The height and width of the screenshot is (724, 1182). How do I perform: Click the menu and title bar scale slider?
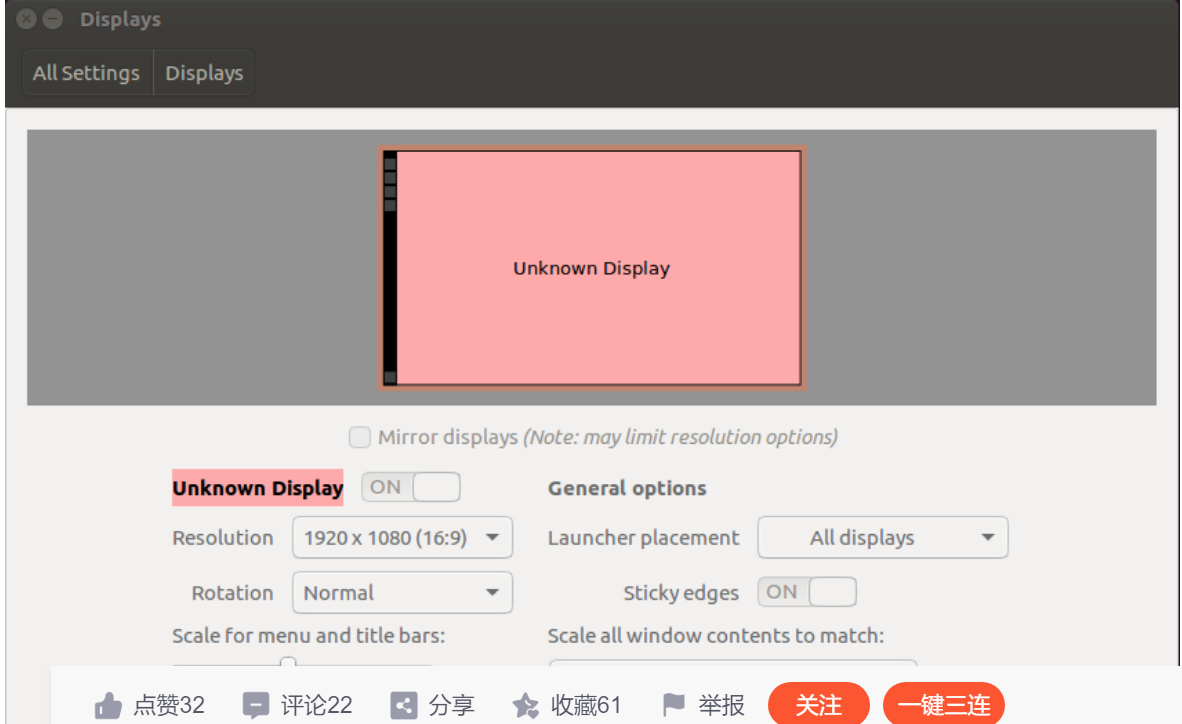[288, 663]
